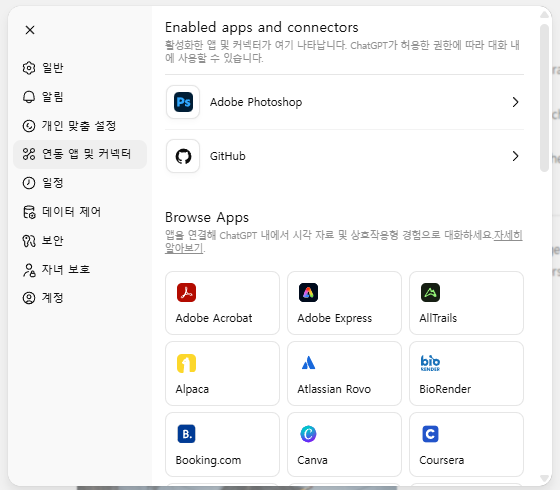Expand Adobe Photoshop chevron arrow
The width and height of the screenshot is (560, 490).
point(515,102)
